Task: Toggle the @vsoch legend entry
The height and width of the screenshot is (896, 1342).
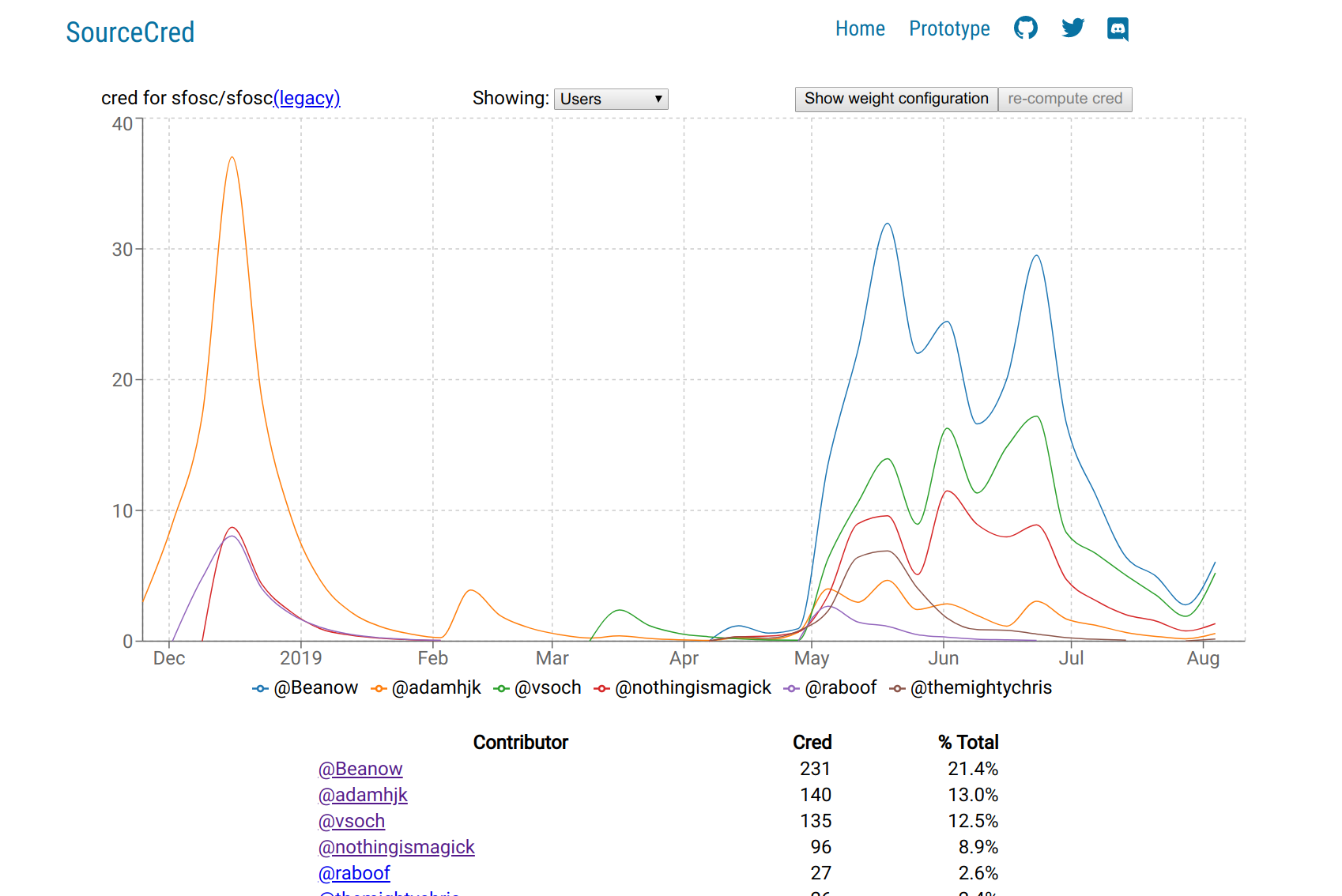Action: coord(537,688)
